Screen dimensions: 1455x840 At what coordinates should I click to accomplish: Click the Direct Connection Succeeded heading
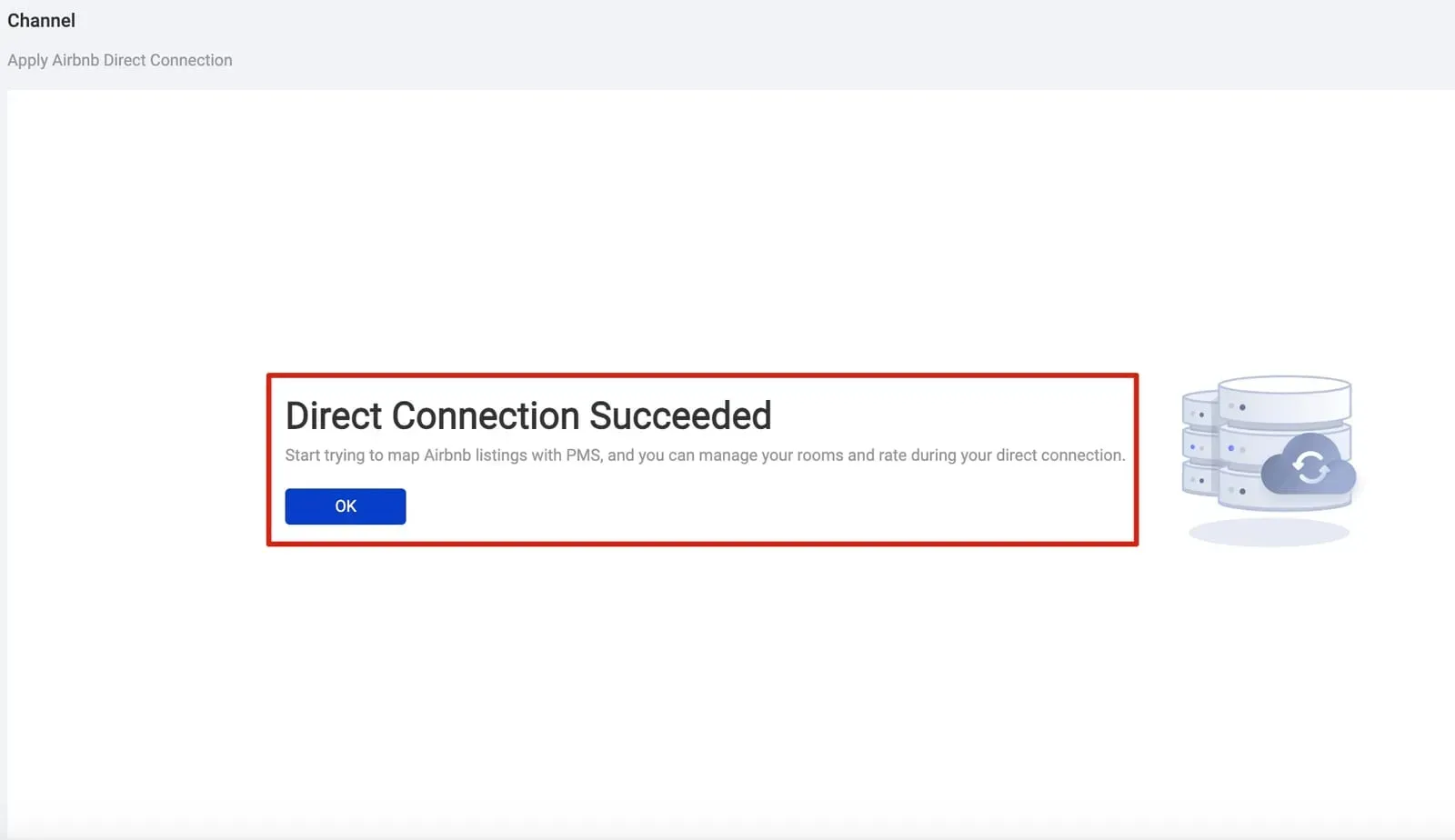pos(527,415)
